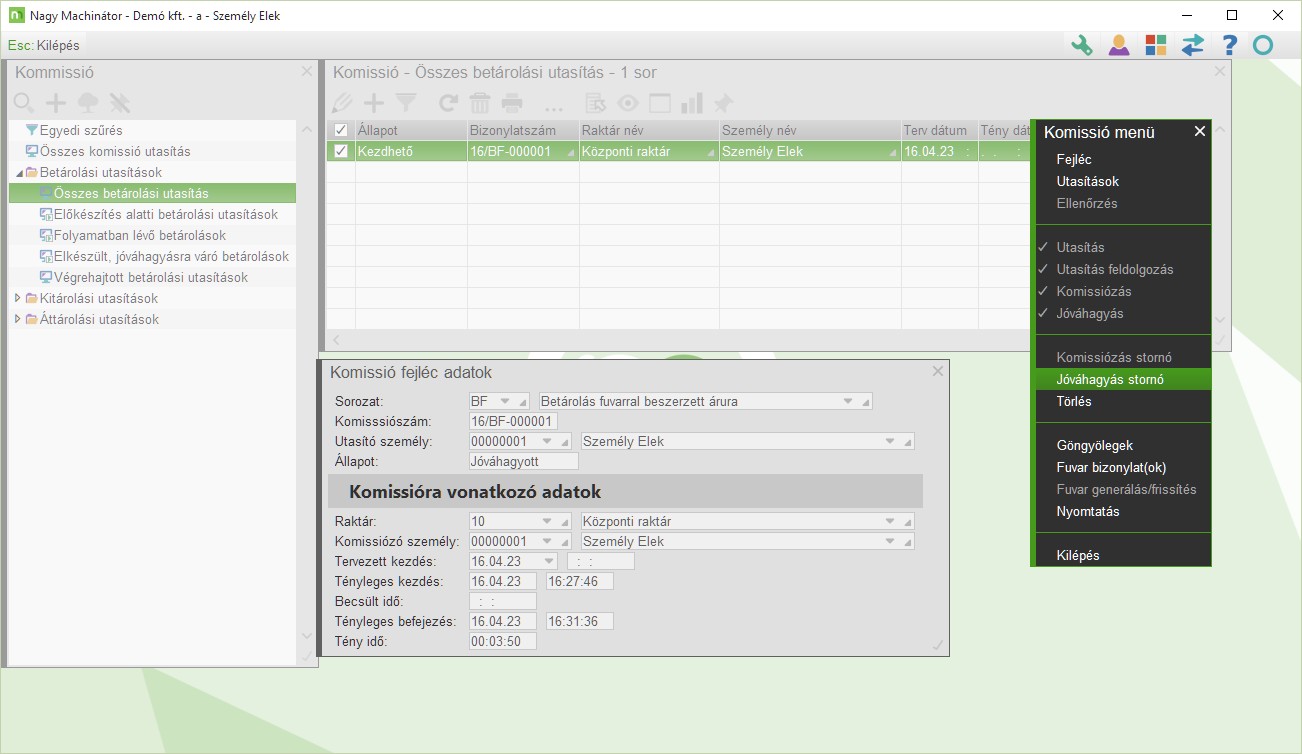Click the magnifier search icon in Kommissió panel
This screenshot has height=754, width=1302.
(24, 102)
